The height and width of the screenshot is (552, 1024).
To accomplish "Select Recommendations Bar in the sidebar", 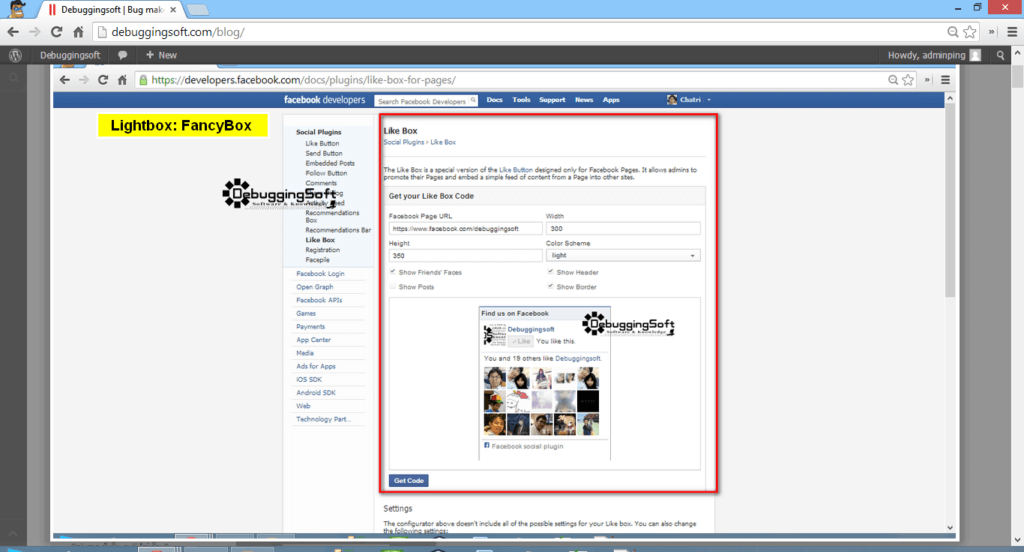I will pyautogui.click(x=338, y=230).
